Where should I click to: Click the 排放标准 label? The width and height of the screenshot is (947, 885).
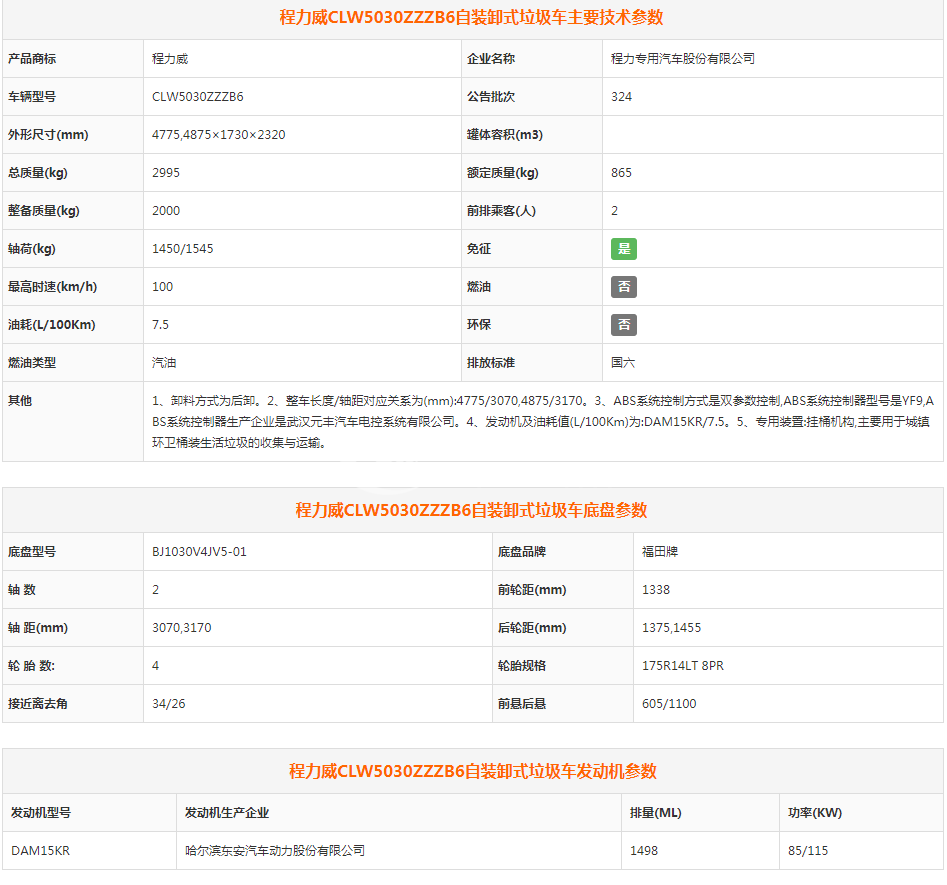[490, 363]
